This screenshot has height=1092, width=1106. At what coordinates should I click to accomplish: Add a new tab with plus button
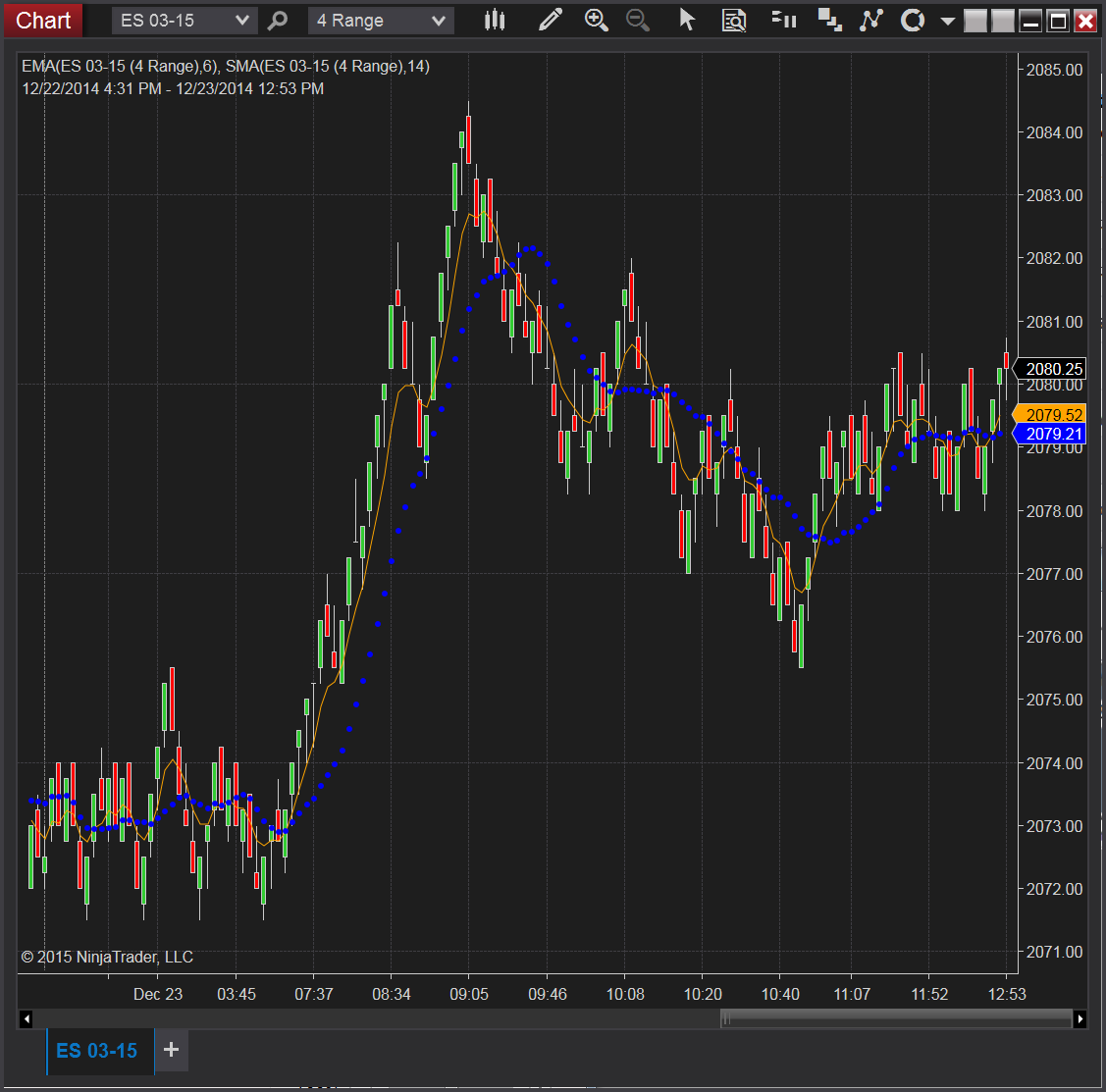(171, 1050)
